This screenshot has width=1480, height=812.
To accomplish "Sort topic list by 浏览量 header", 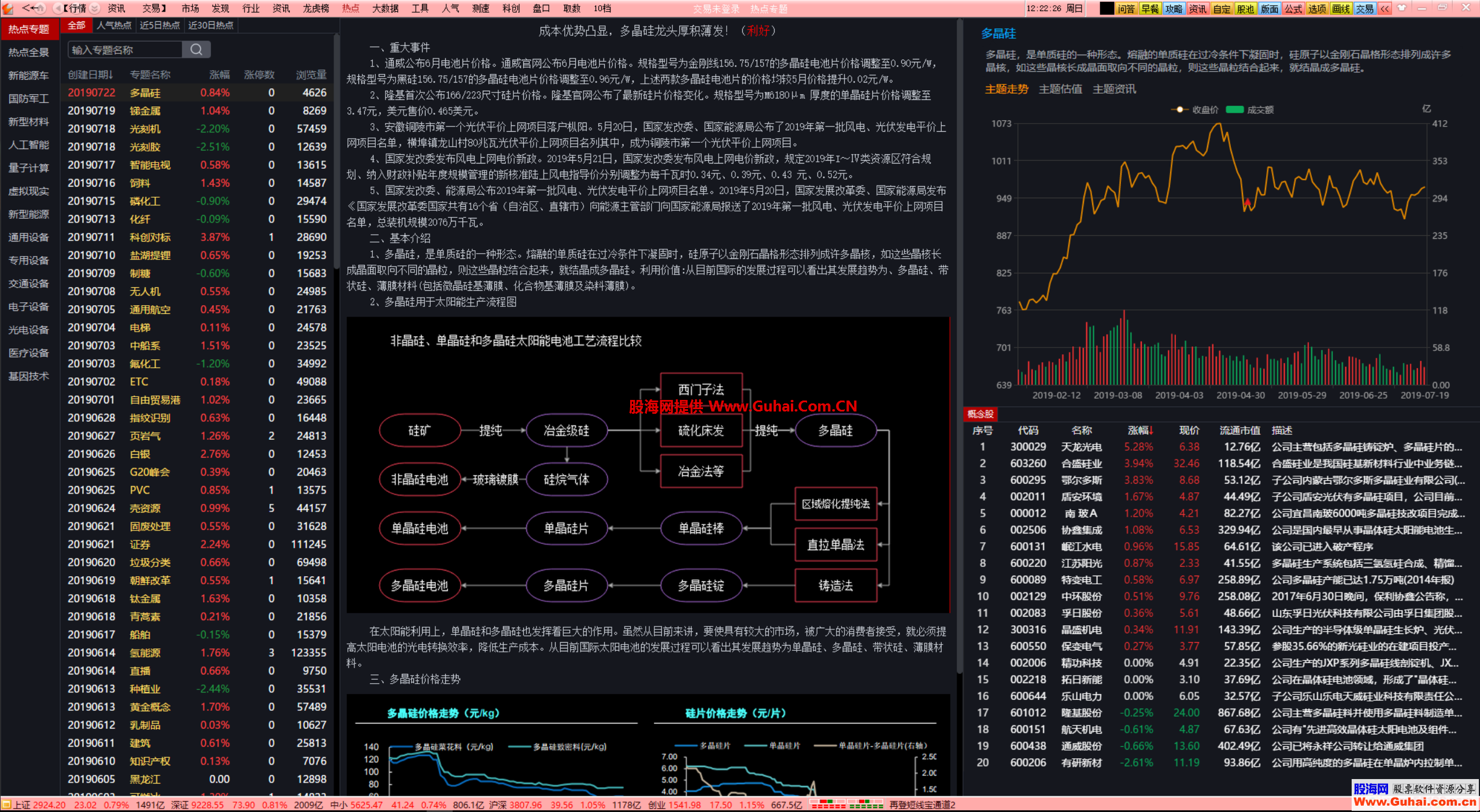I will (x=311, y=75).
